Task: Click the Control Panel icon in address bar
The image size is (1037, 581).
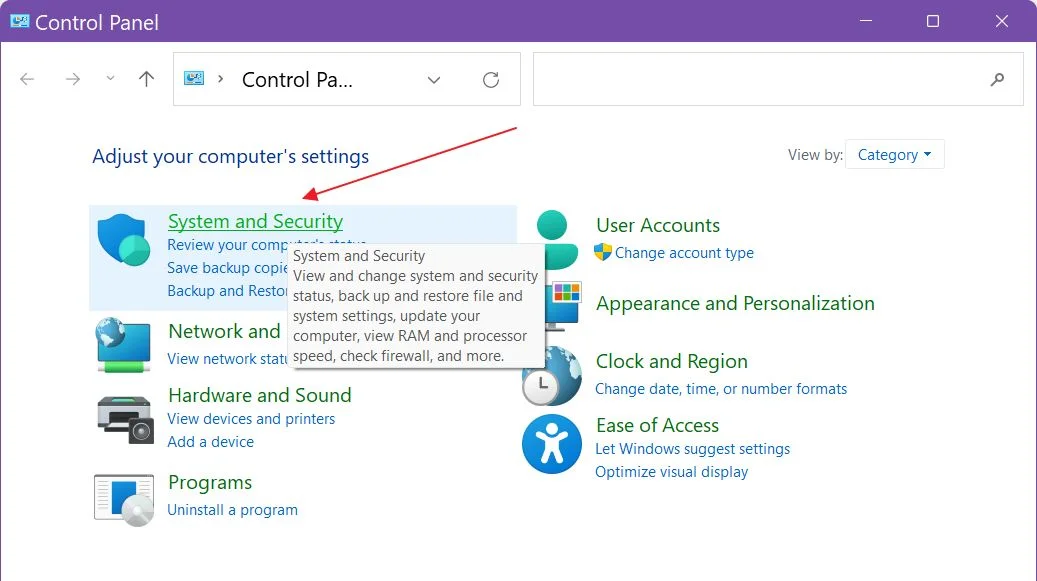Action: click(x=194, y=79)
